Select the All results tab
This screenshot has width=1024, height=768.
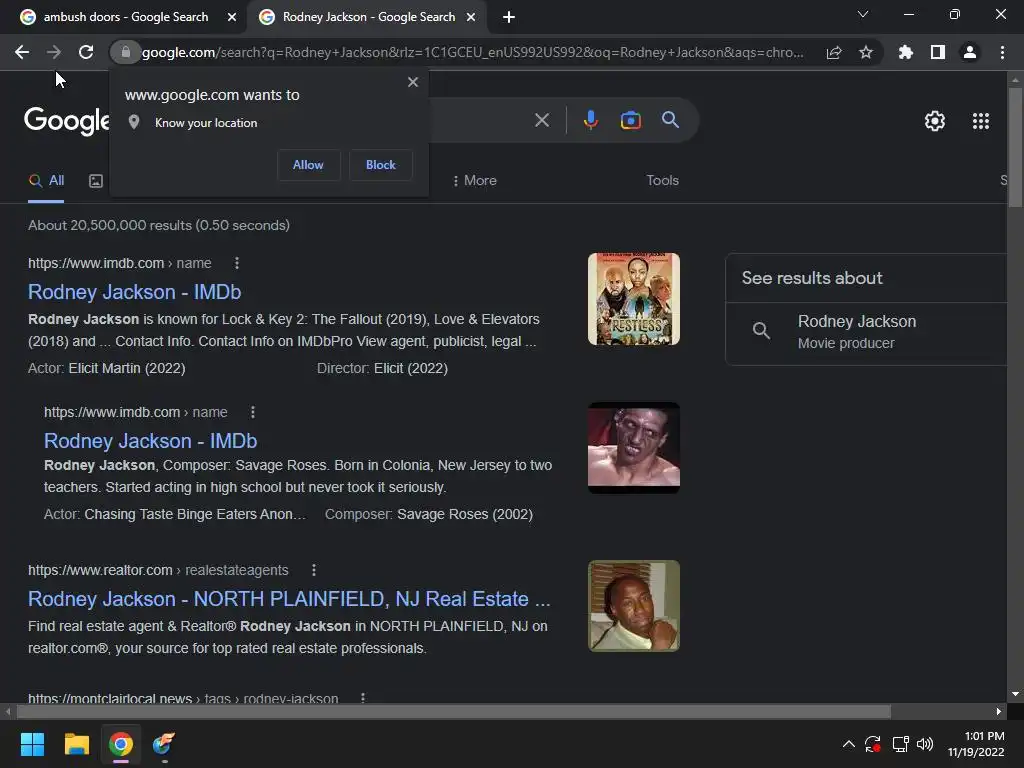coord(46,180)
